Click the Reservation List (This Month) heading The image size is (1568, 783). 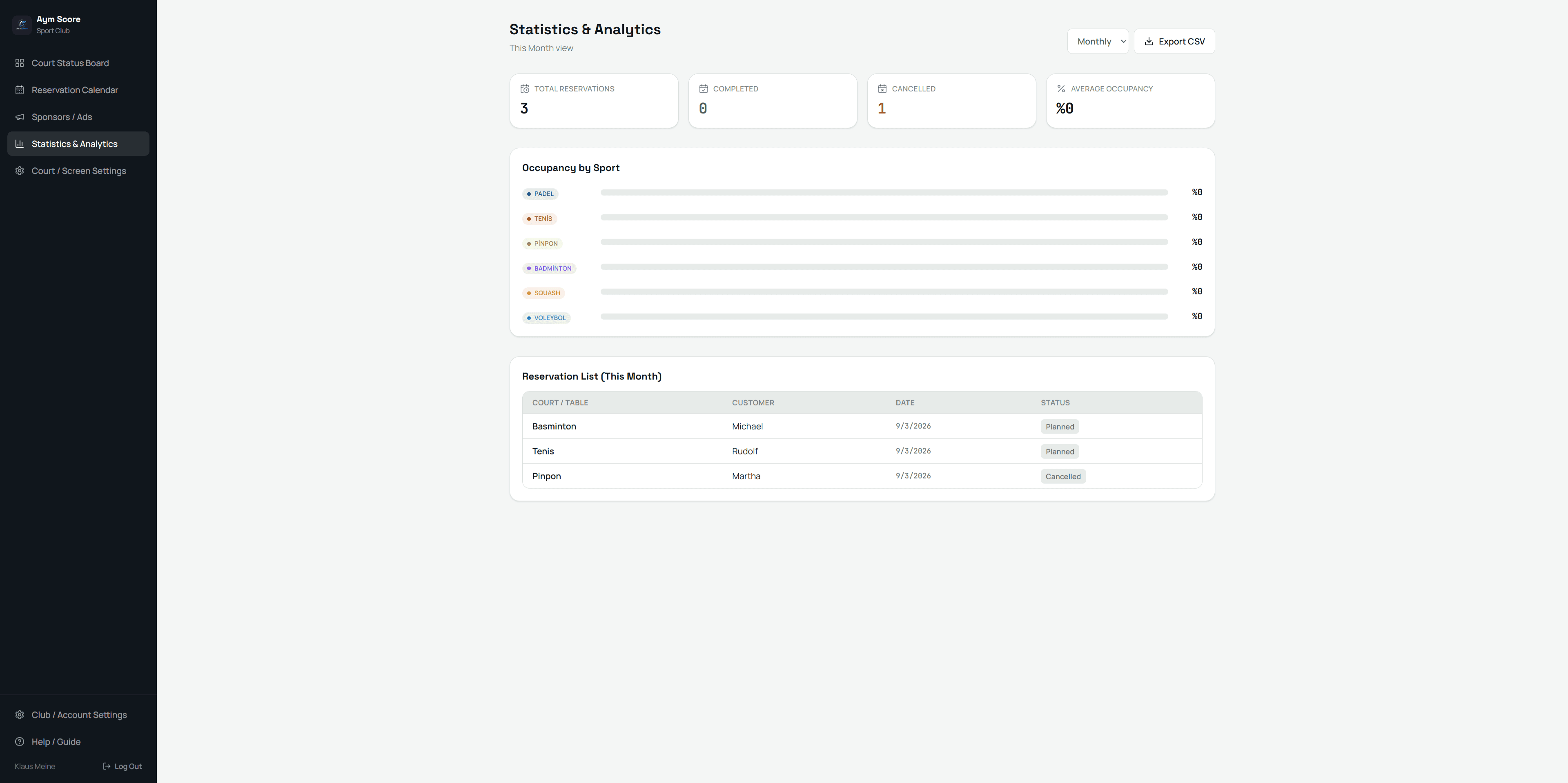point(592,376)
